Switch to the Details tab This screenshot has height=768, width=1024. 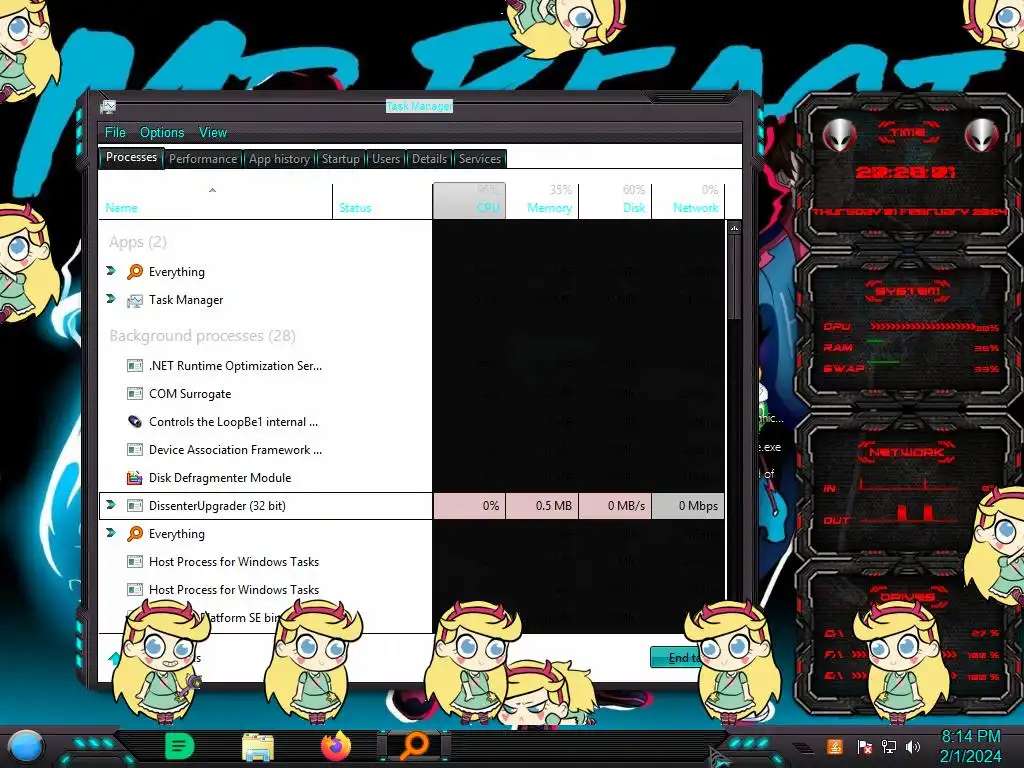(x=429, y=159)
